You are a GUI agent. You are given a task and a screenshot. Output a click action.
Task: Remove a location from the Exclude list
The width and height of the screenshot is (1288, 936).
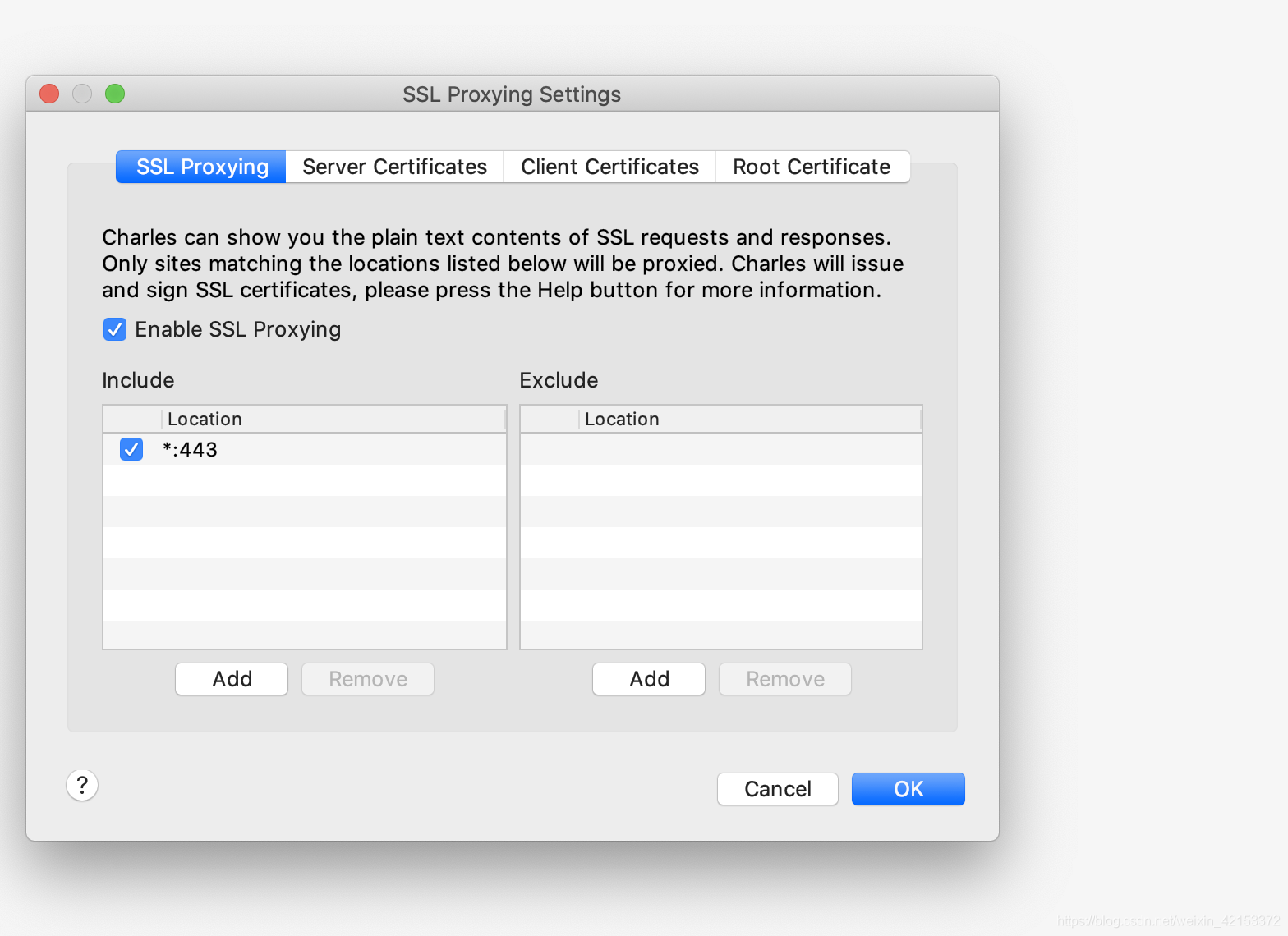[785, 679]
